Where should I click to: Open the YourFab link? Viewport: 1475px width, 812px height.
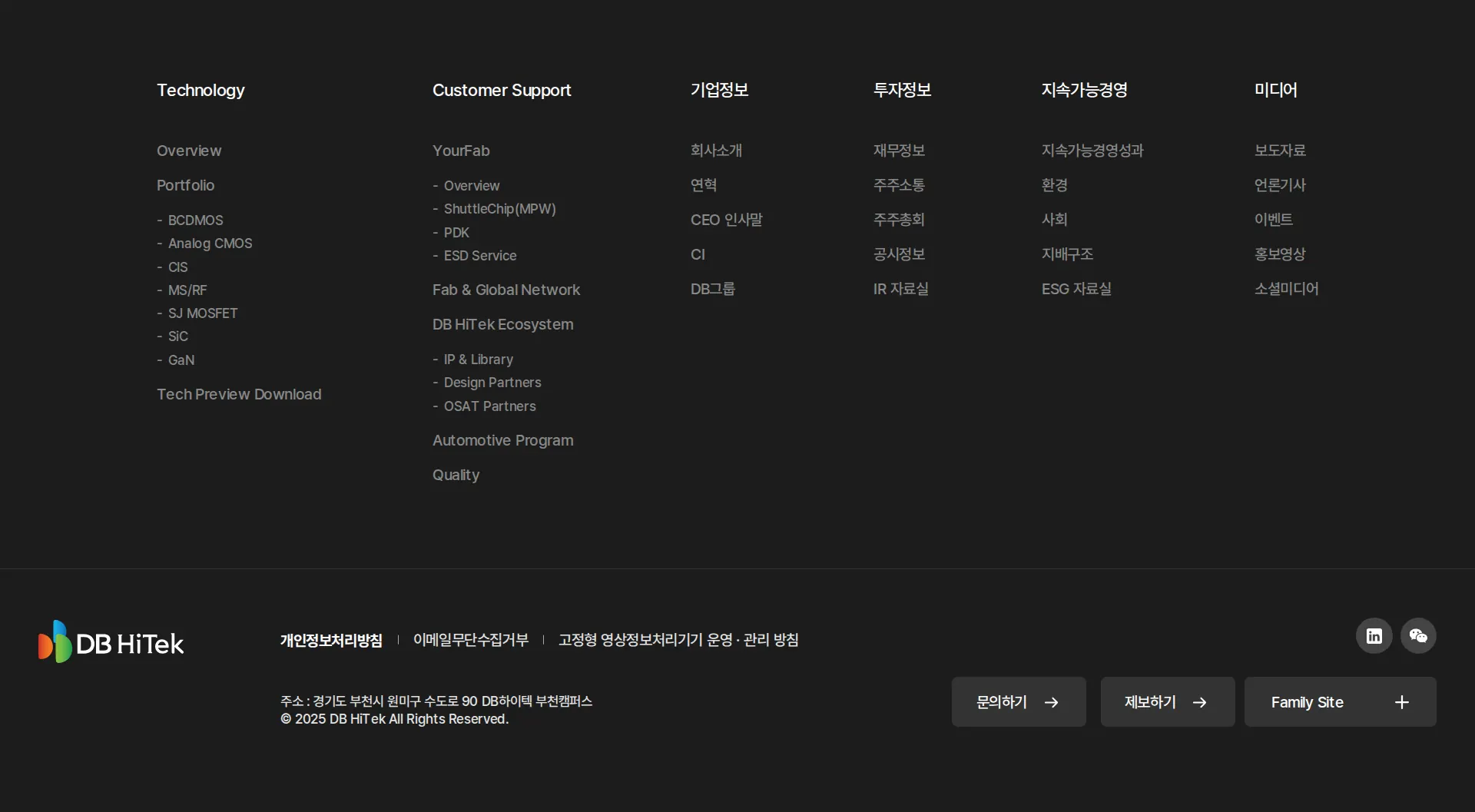click(x=461, y=151)
